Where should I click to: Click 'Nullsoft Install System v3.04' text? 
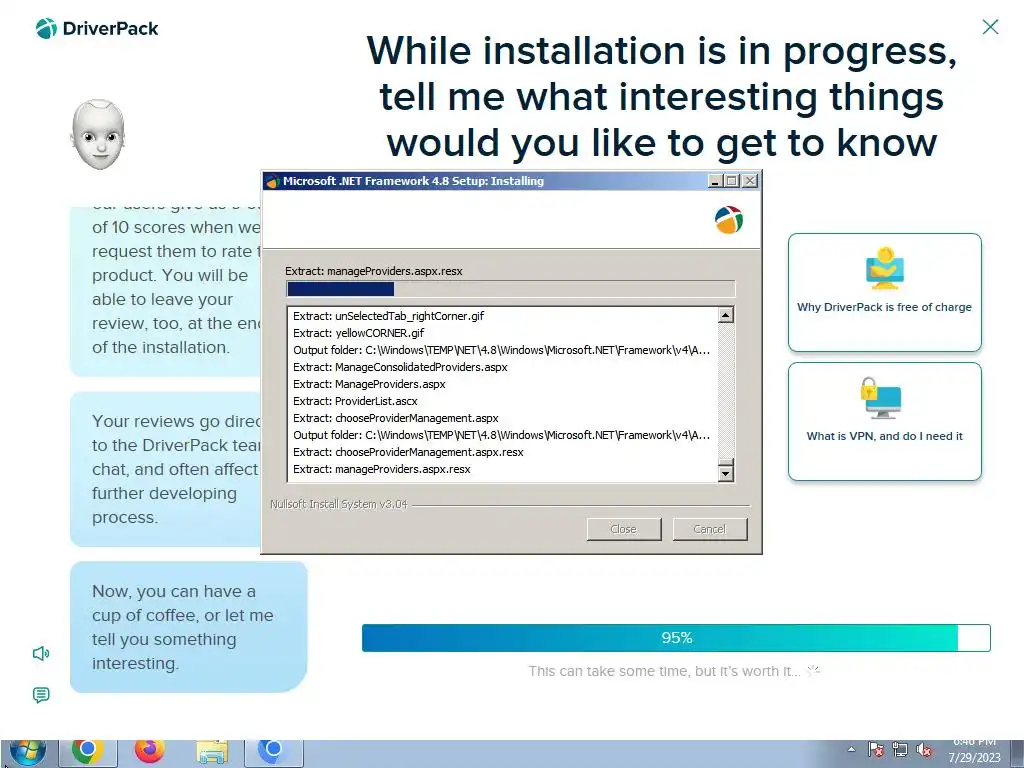click(339, 504)
